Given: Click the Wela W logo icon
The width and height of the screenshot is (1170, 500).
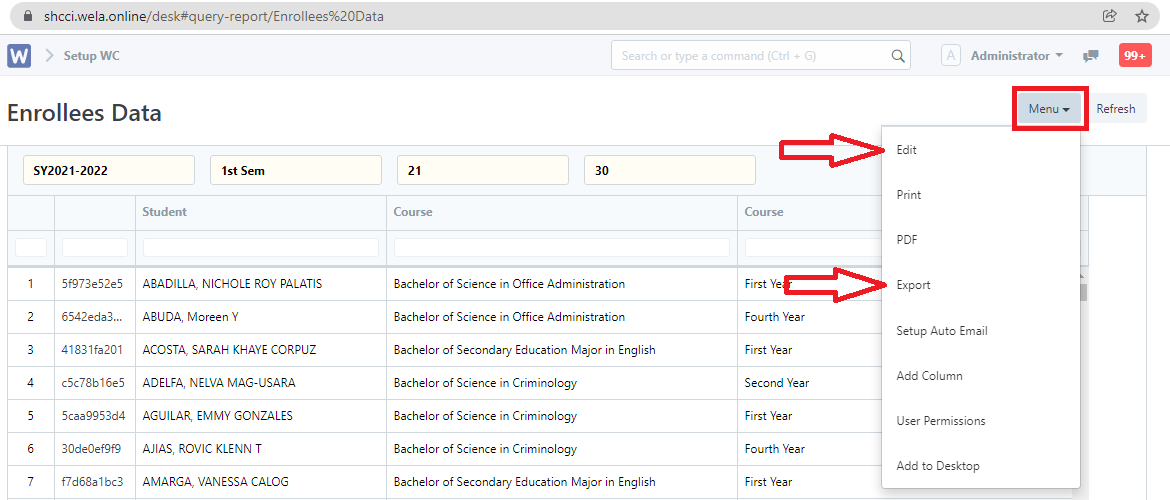Looking at the screenshot, I should (x=19, y=56).
